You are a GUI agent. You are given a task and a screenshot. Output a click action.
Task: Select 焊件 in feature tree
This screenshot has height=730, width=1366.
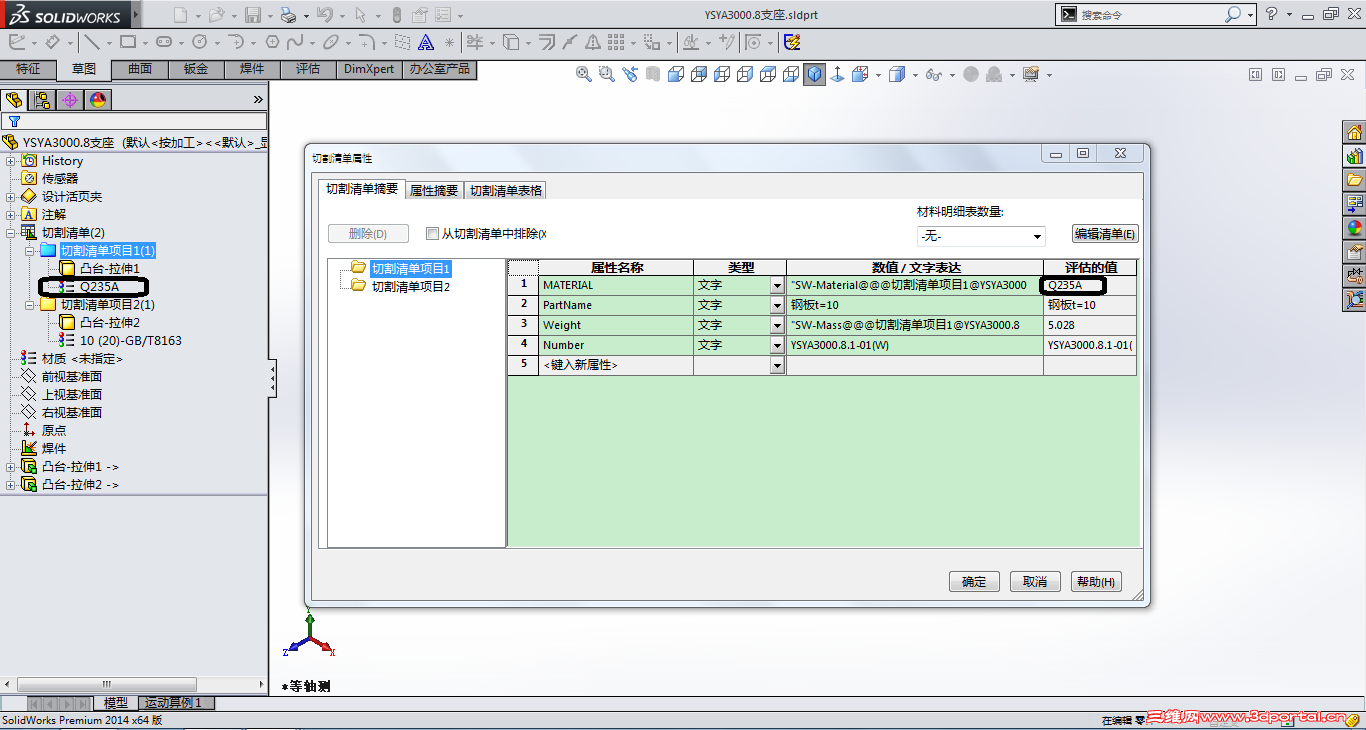coord(54,449)
